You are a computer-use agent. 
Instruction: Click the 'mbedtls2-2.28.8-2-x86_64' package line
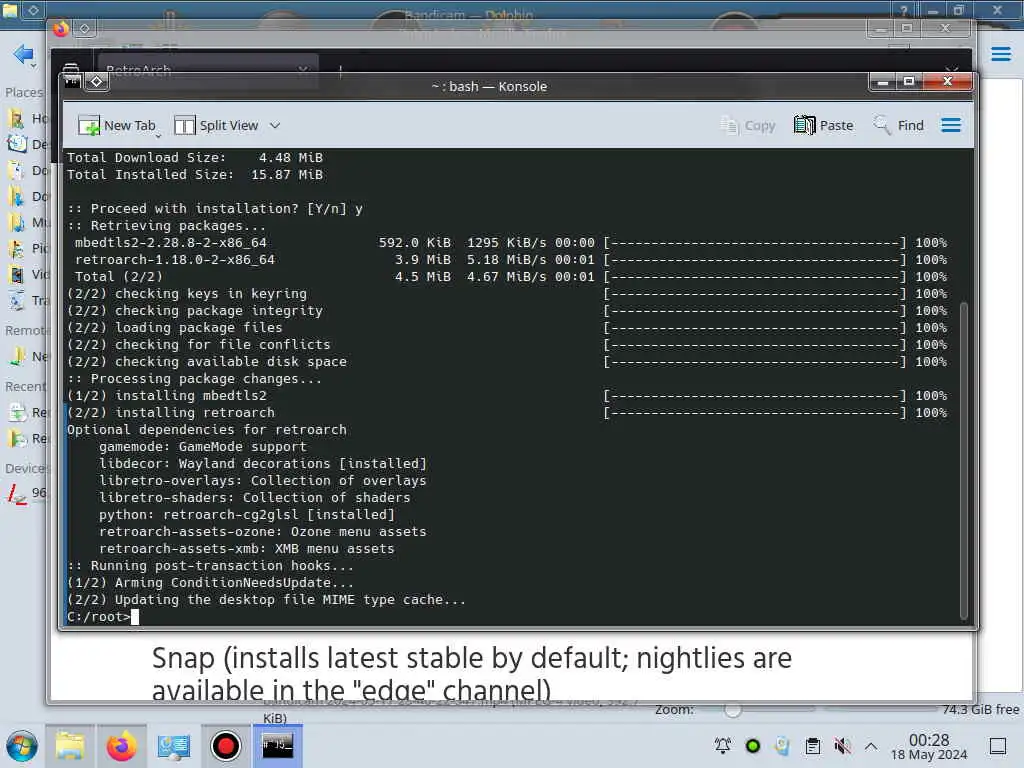coord(170,242)
